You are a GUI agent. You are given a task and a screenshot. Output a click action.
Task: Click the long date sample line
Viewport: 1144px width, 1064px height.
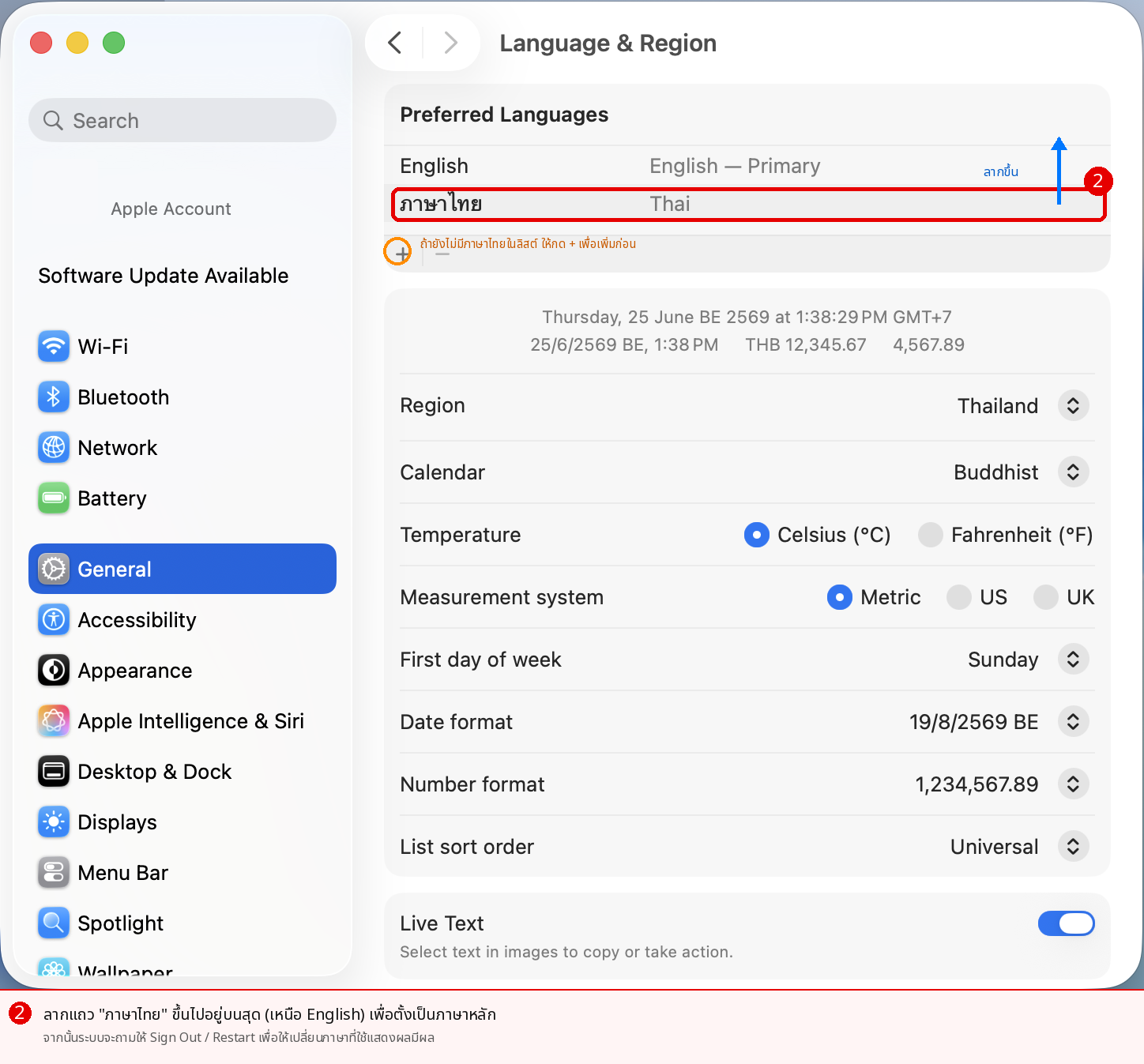[x=747, y=317]
